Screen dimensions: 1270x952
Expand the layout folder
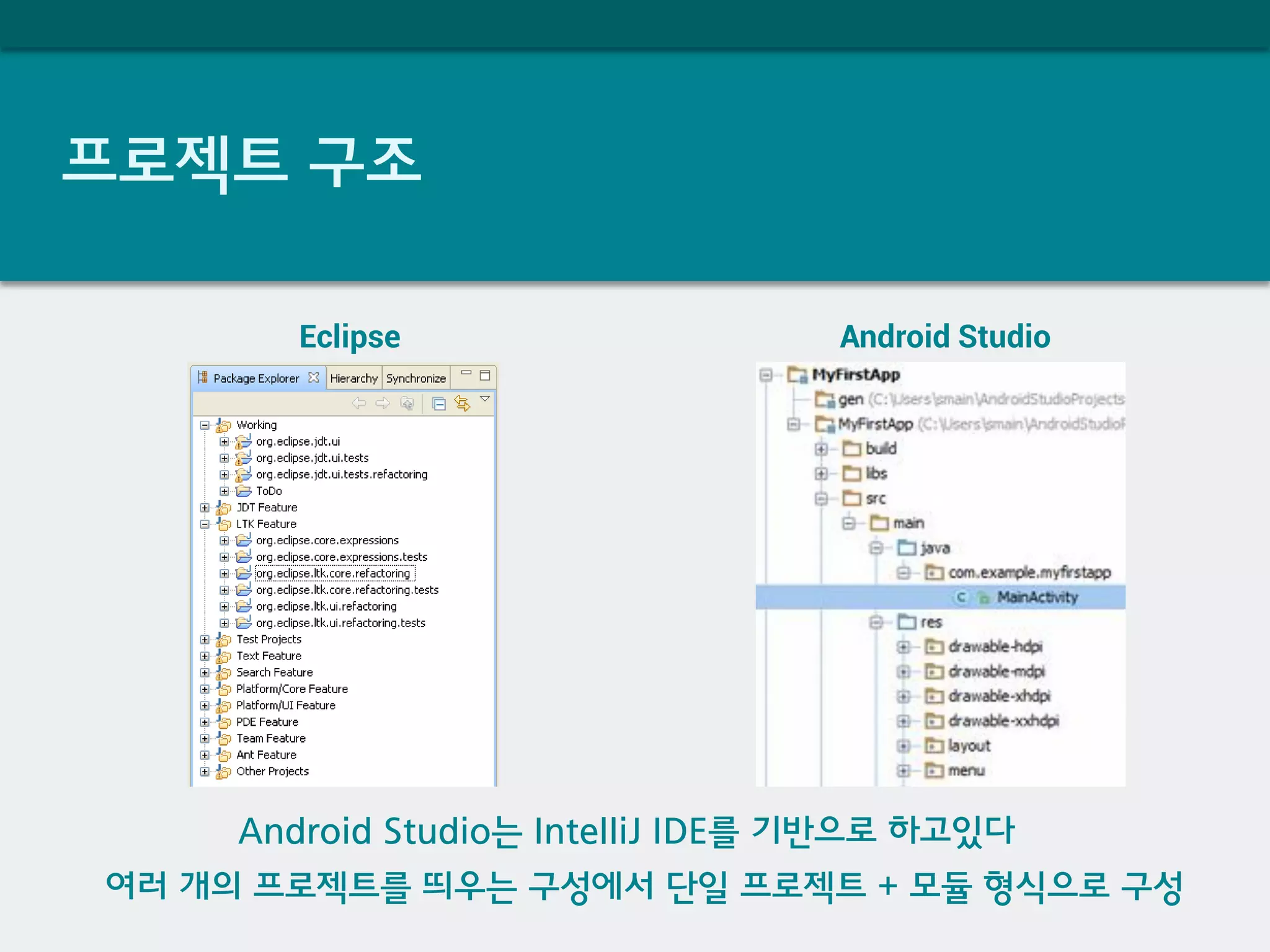click(903, 747)
